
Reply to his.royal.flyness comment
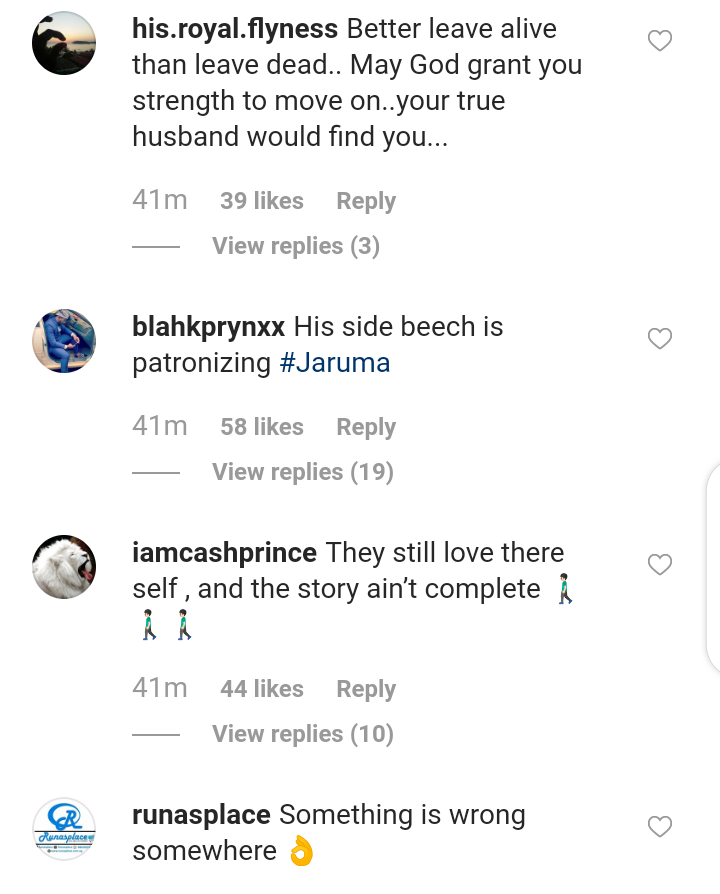pyautogui.click(x=366, y=201)
